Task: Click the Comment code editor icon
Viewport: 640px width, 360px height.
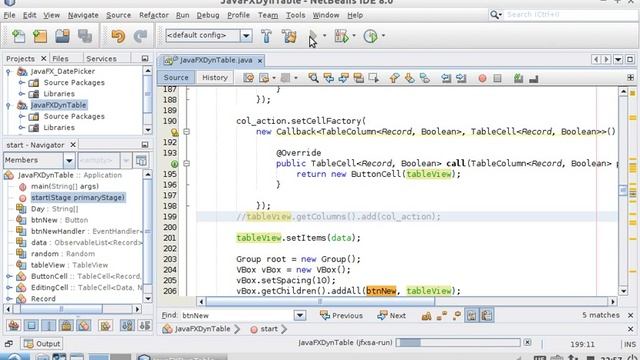Action: click(518, 78)
